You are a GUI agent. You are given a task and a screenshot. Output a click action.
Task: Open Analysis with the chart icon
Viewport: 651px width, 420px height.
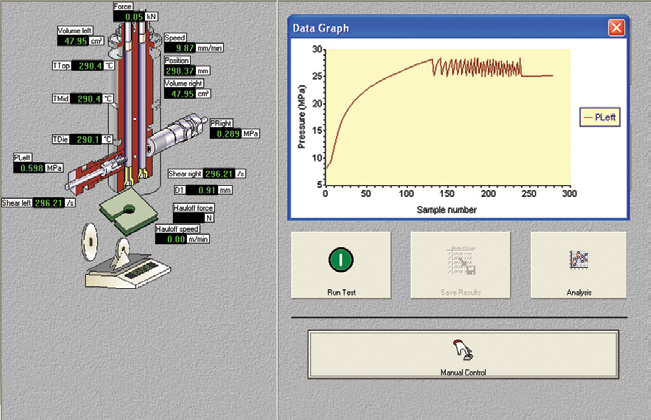[579, 259]
